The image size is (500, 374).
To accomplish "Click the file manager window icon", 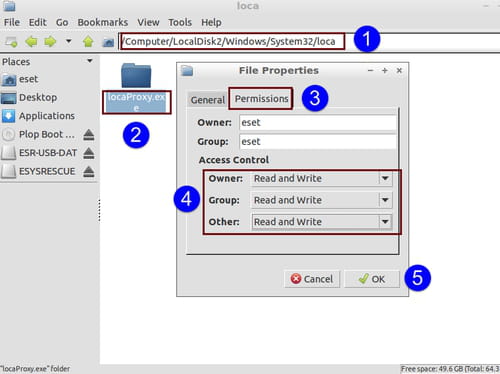I will point(9,6).
